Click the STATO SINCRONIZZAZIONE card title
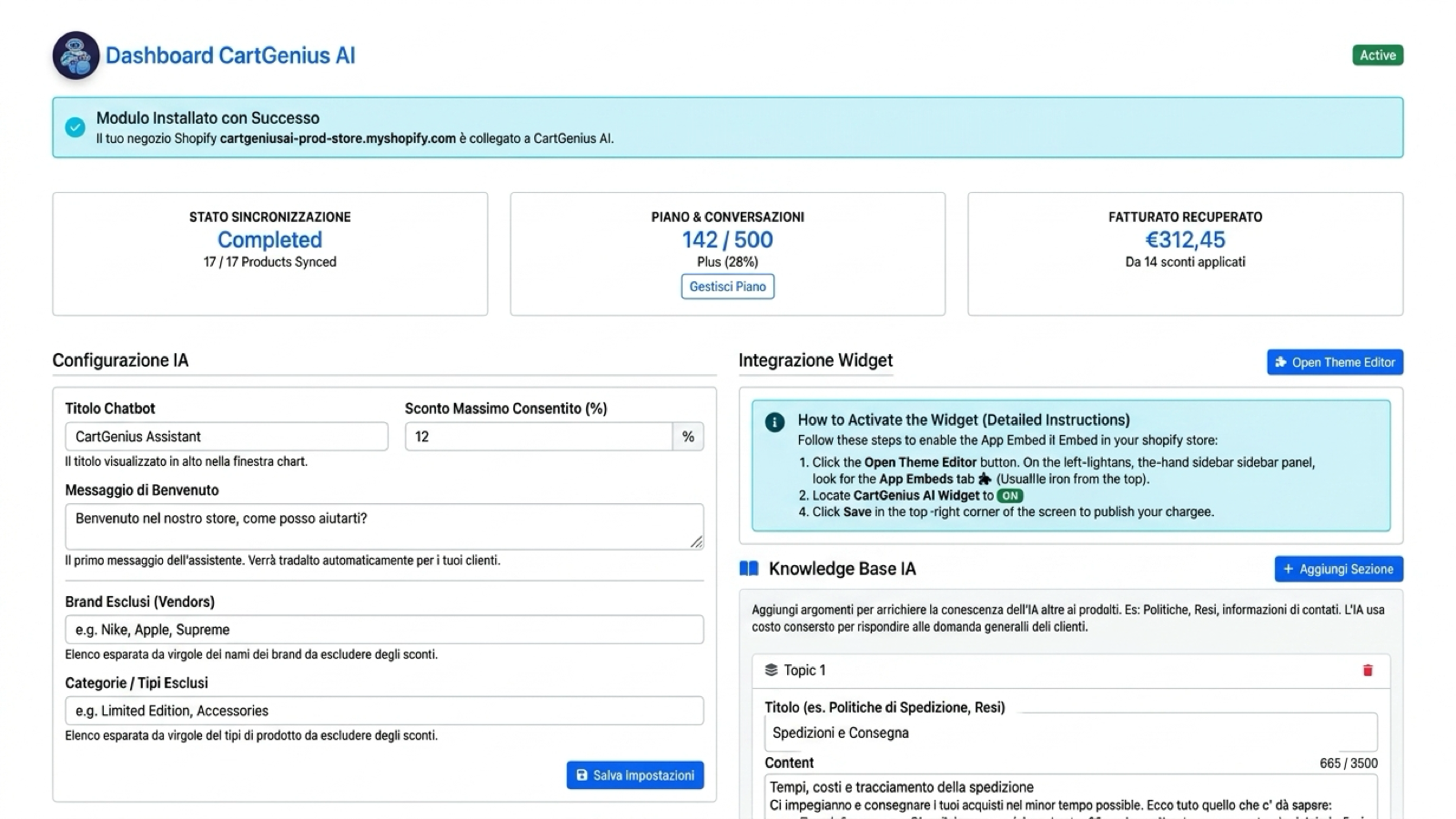Image resolution: width=1456 pixels, height=819 pixels. point(270,217)
